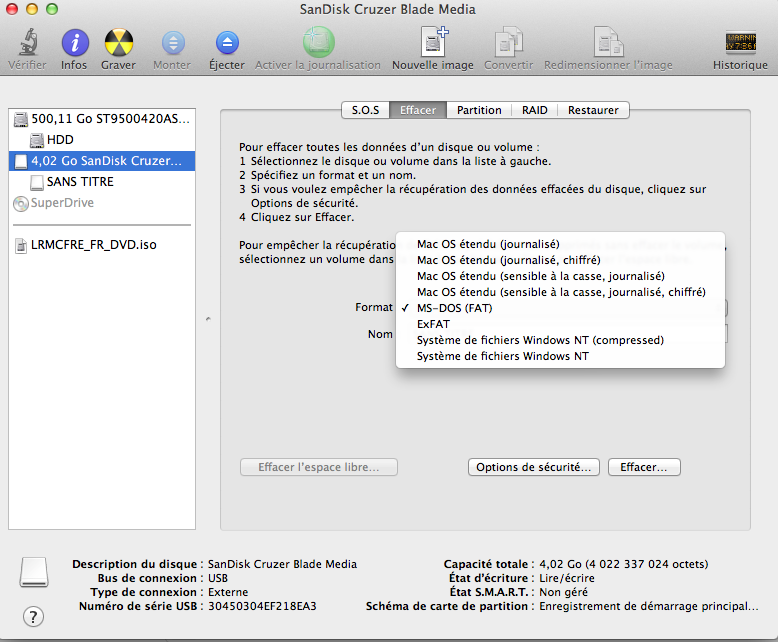Click the Vérifier microscope icon
Screen dimensions: 778x642
(x=26, y=43)
